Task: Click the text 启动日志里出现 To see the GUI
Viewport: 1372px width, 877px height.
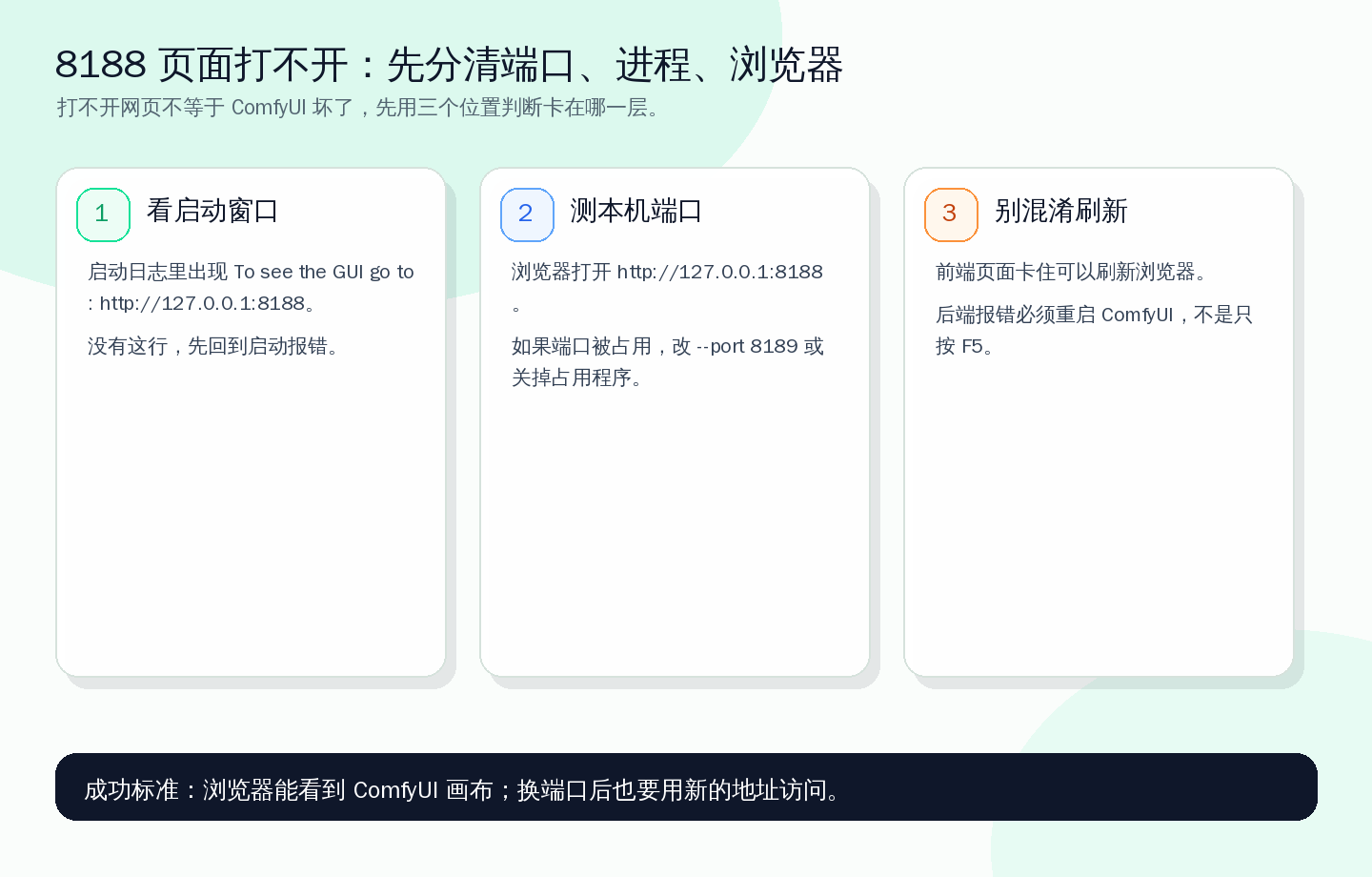Action: 251,287
